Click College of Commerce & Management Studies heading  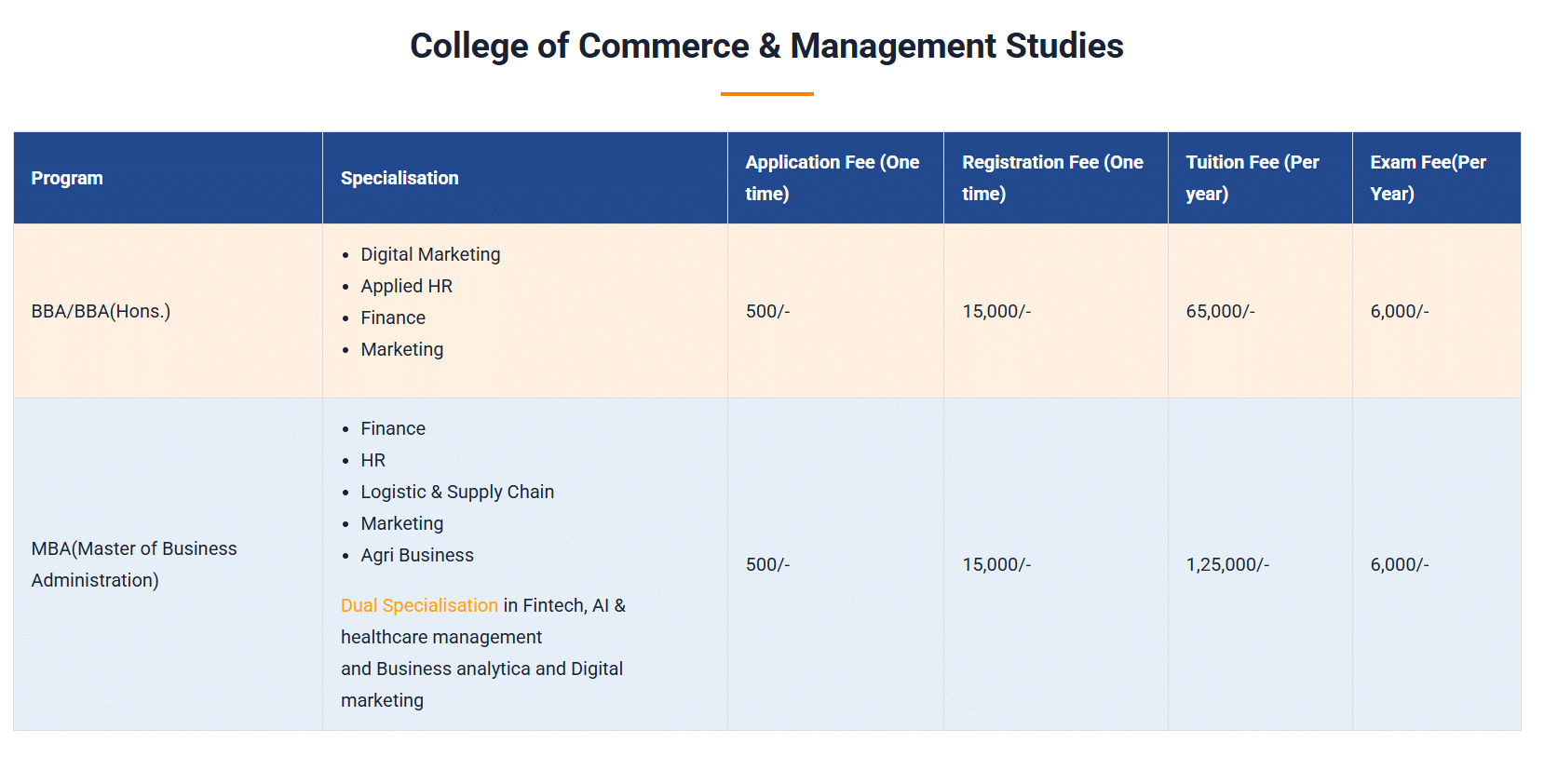766,46
